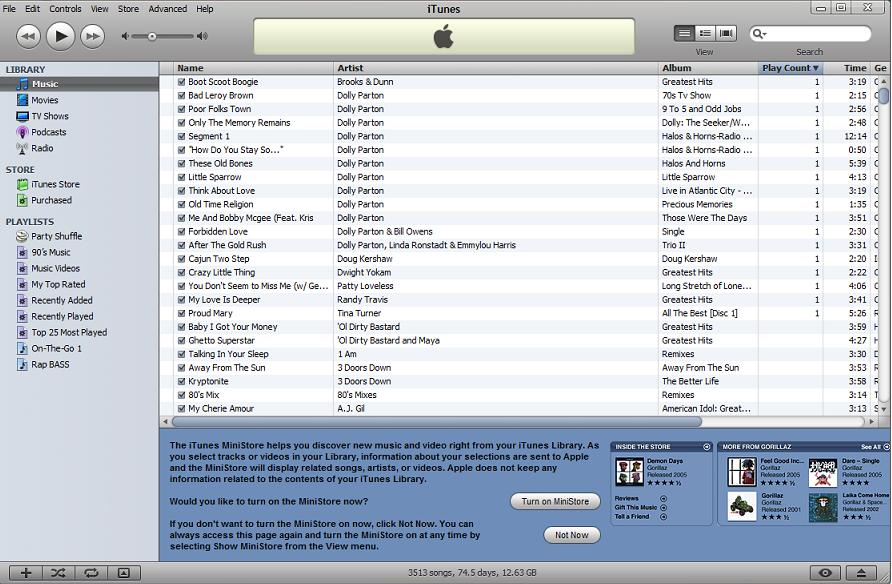The width and height of the screenshot is (892, 584).
Task: Toggle shuffle playback
Action: click(58, 573)
